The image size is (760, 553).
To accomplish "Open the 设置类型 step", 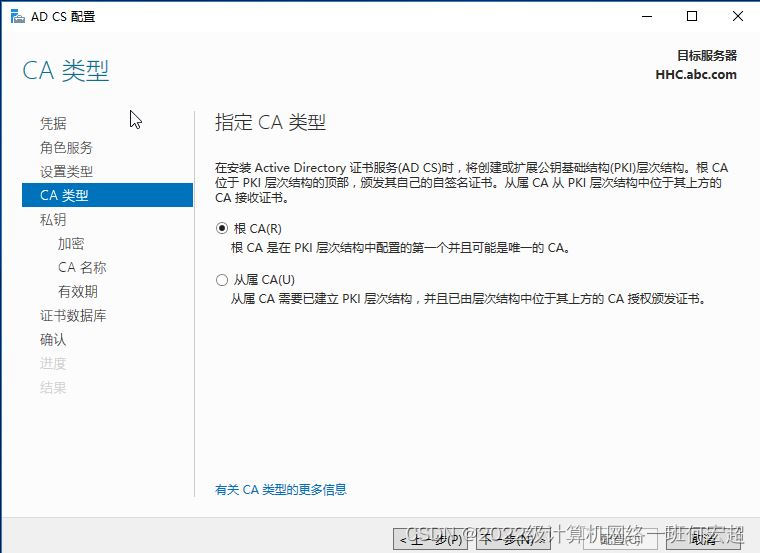I will click(x=66, y=171).
